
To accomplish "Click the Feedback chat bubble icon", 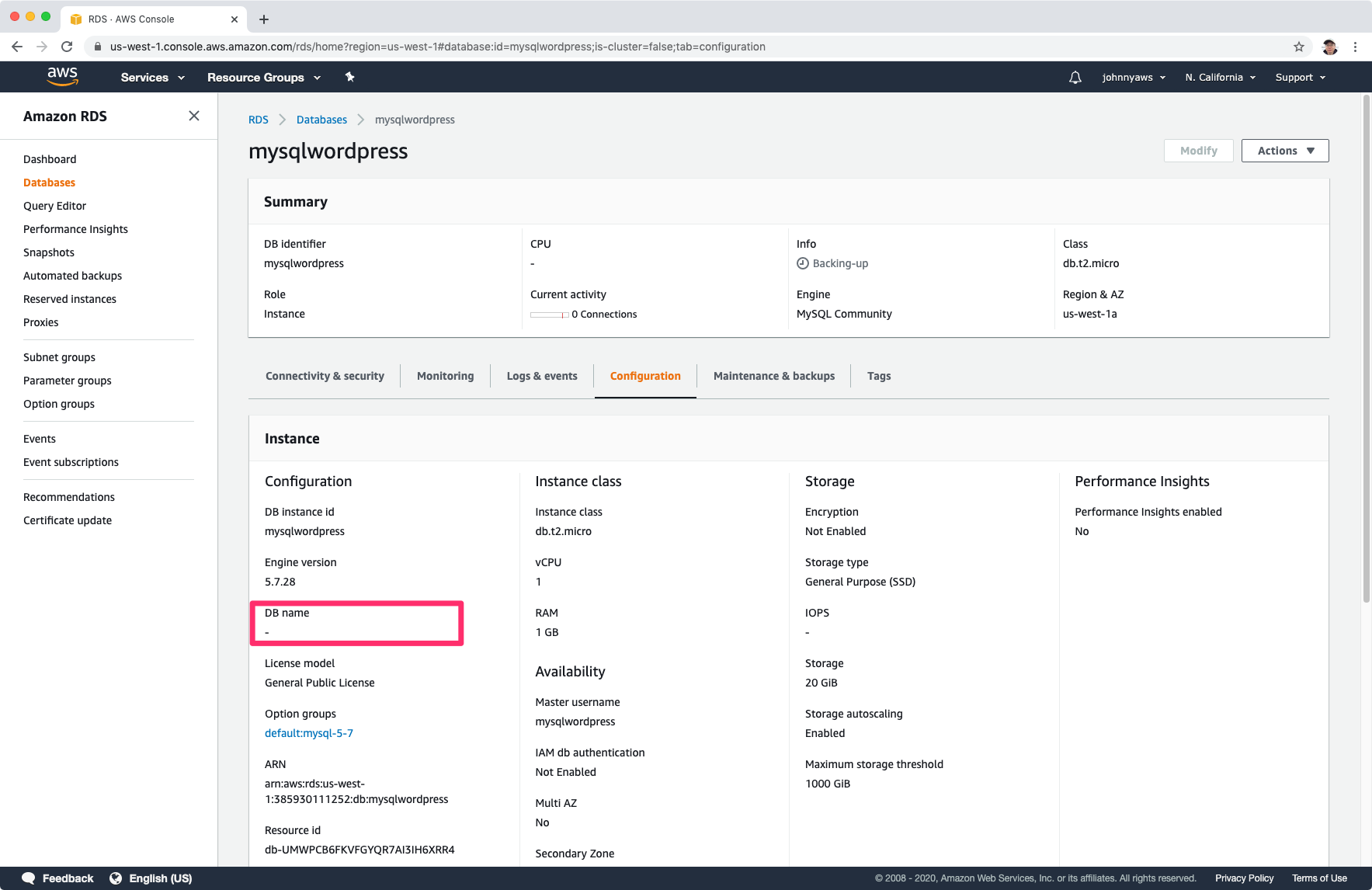I will pyautogui.click(x=28, y=878).
